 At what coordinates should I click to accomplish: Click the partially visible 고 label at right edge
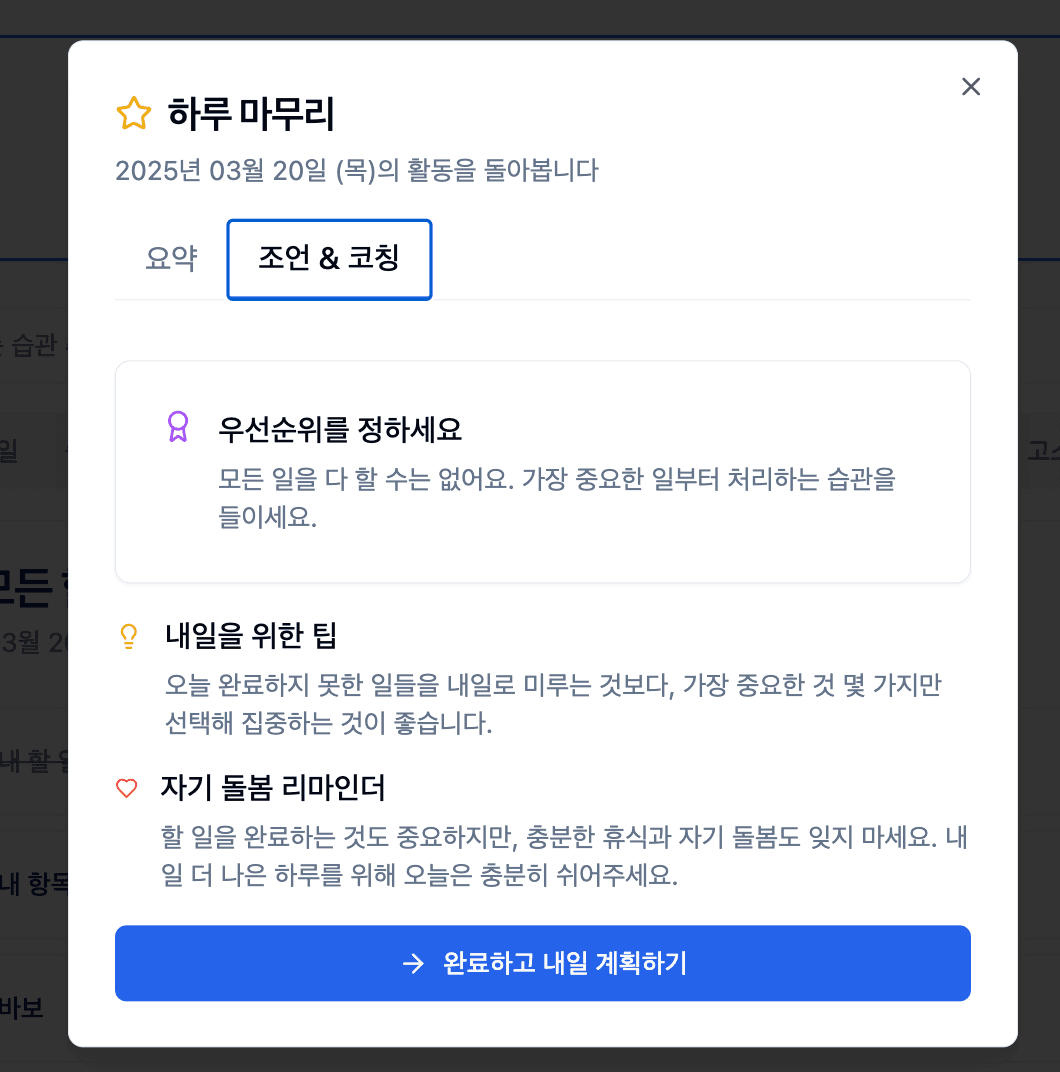pos(1040,451)
